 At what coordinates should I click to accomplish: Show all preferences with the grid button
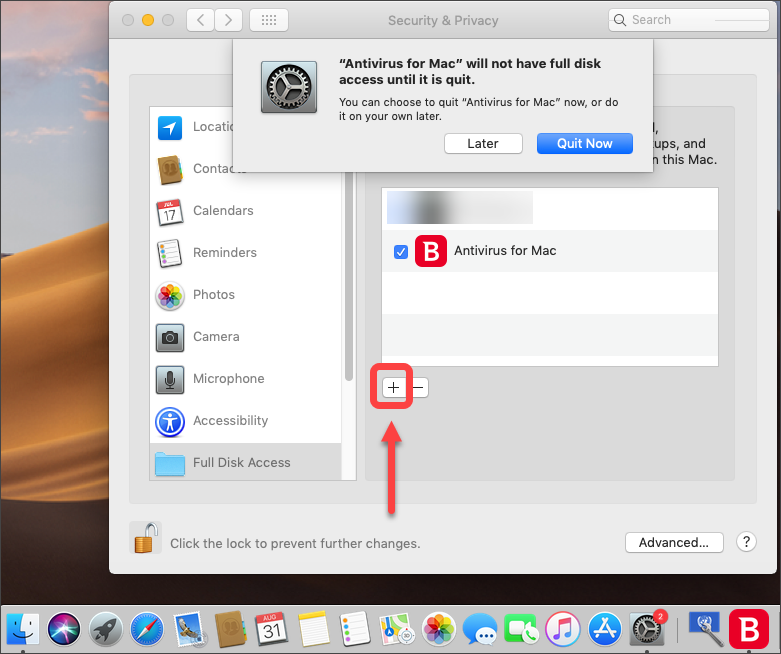click(269, 20)
